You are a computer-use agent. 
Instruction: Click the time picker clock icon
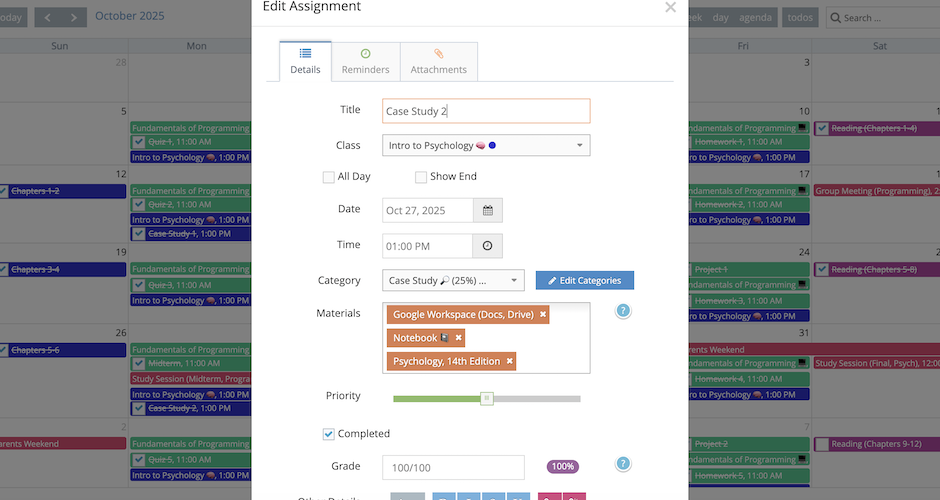(488, 246)
